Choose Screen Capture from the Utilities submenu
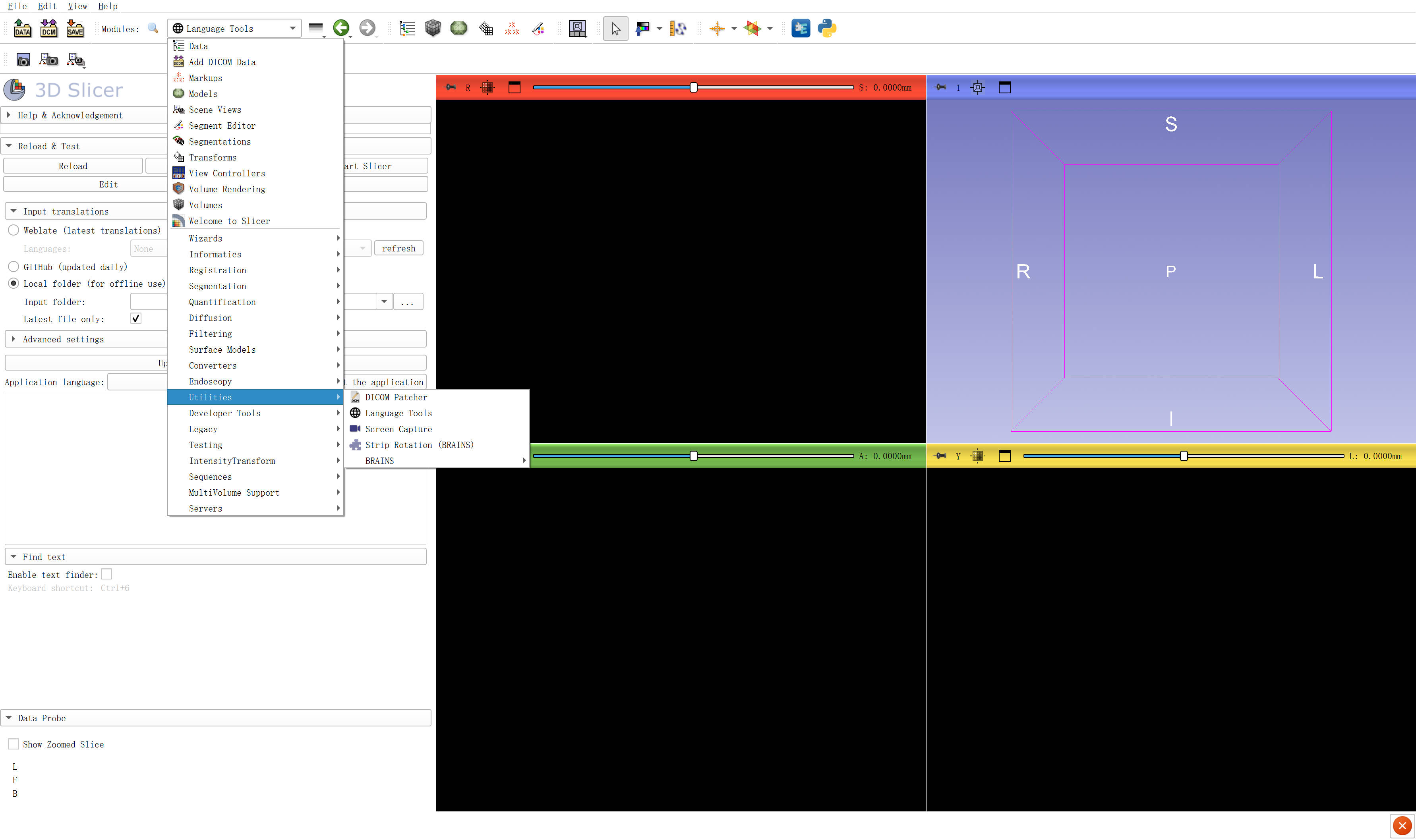This screenshot has width=1416, height=840. (398, 429)
